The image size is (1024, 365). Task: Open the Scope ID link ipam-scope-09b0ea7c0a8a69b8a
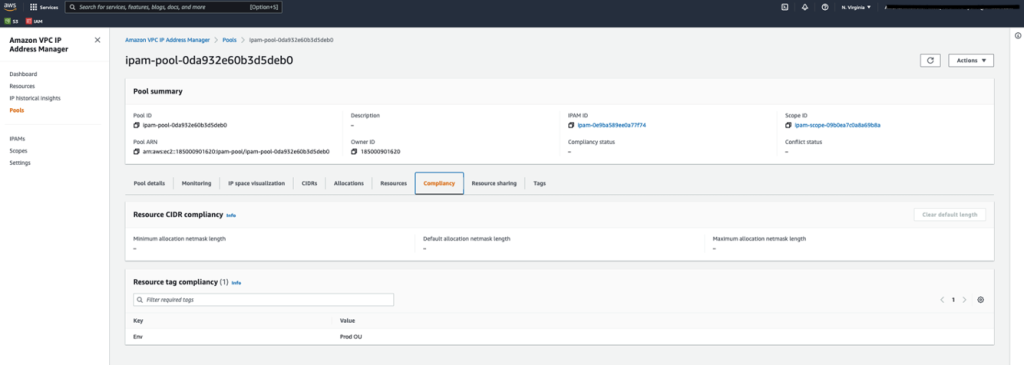(x=838, y=125)
